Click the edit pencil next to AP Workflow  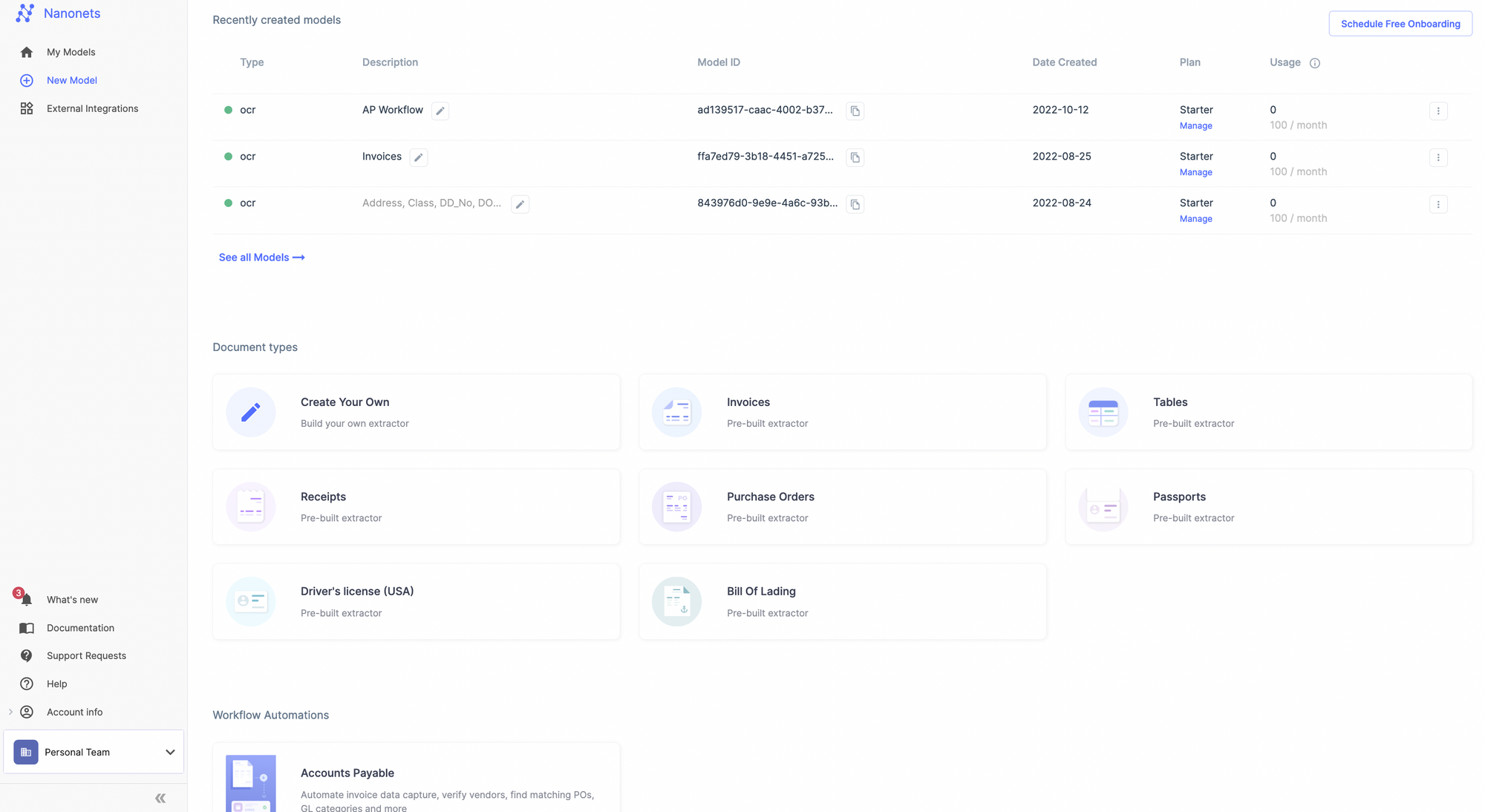[440, 111]
